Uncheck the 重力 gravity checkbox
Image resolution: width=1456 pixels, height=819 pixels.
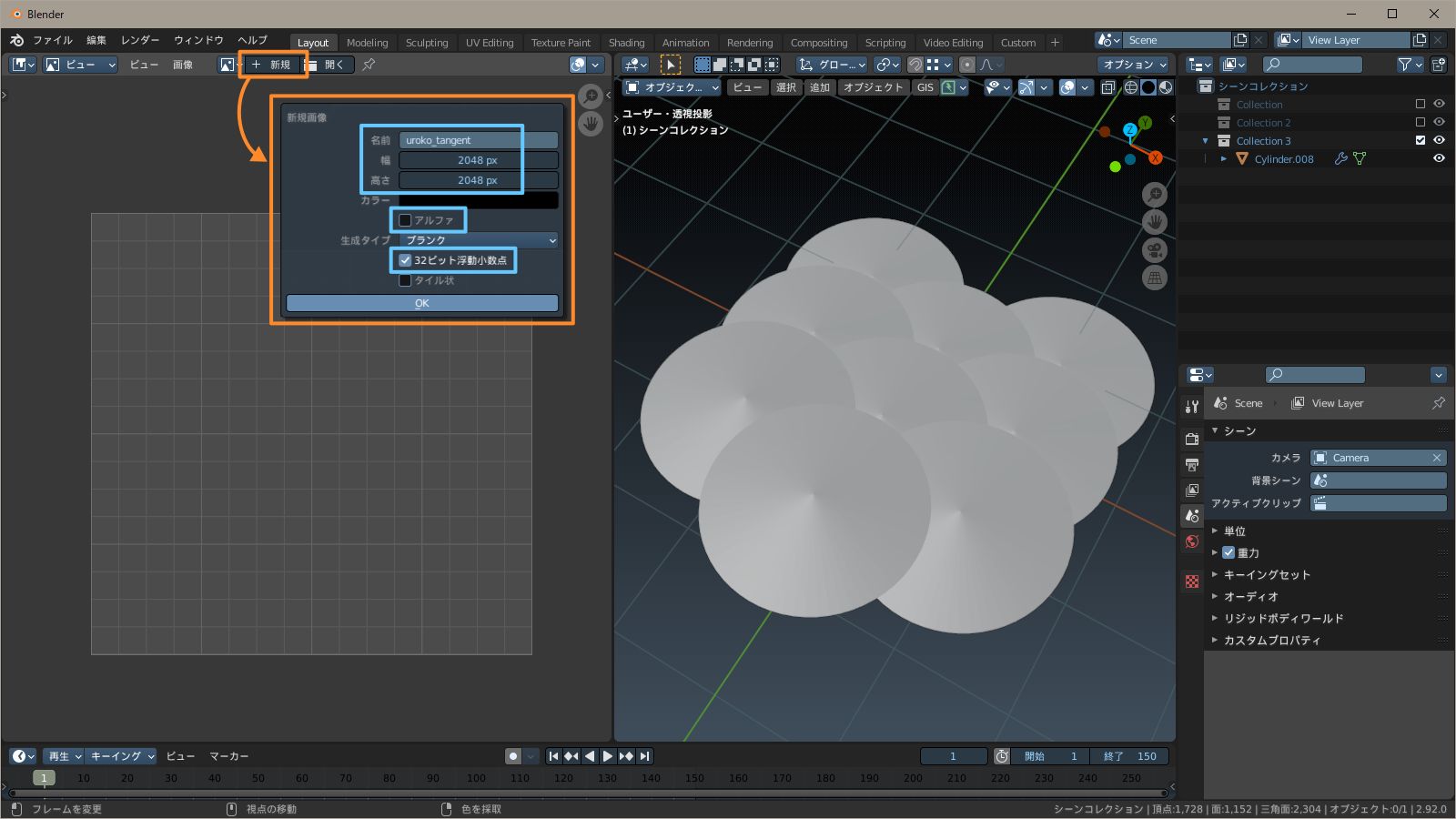click(1228, 552)
